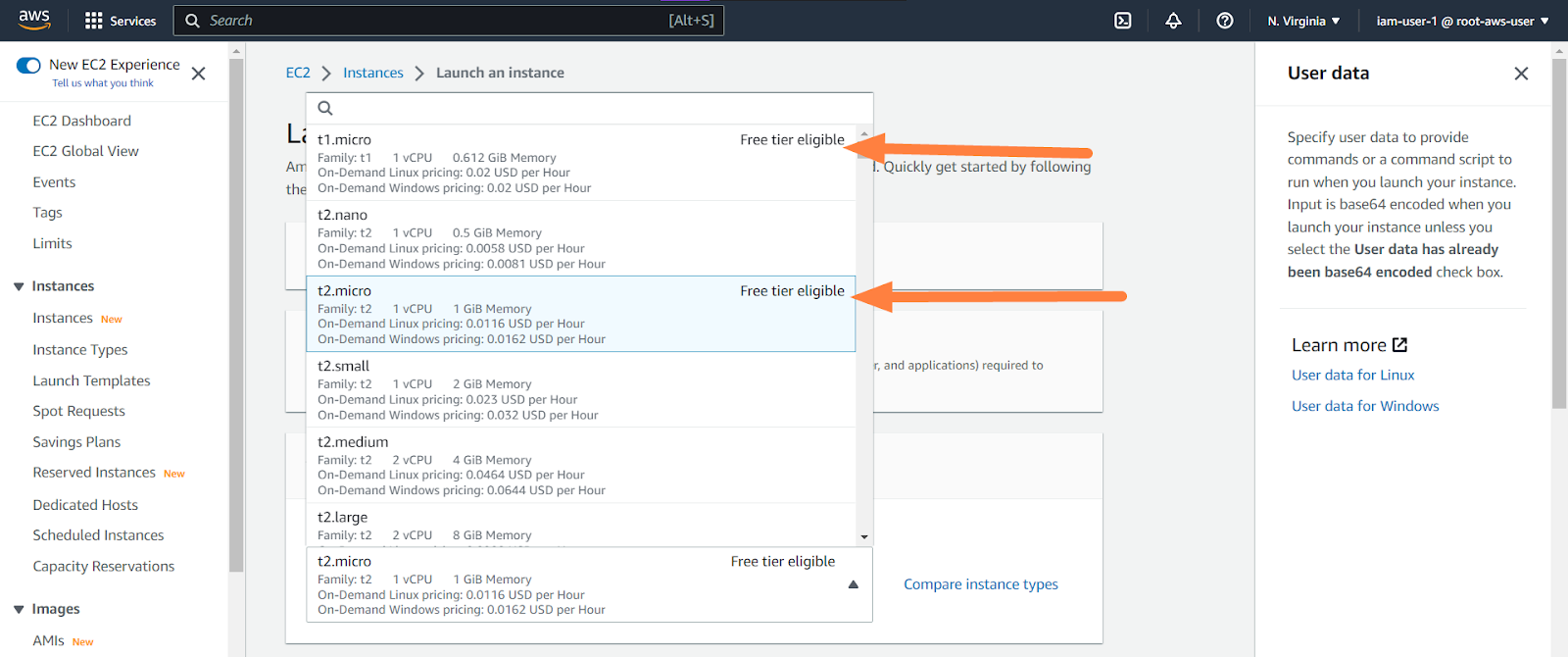The height and width of the screenshot is (657, 1568).
Task: Click Tell us what you think link
Action: coord(103,83)
